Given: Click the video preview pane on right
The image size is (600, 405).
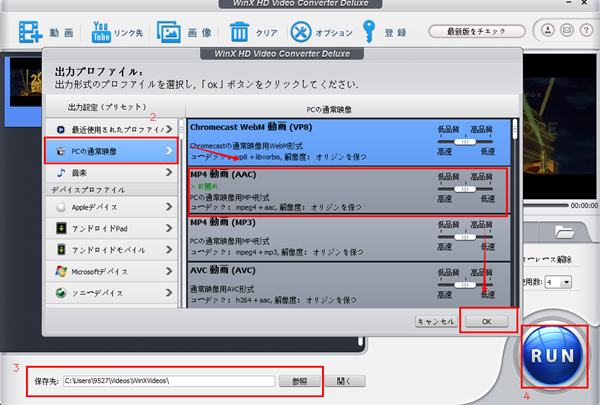Looking at the screenshot, I should tap(560, 126).
